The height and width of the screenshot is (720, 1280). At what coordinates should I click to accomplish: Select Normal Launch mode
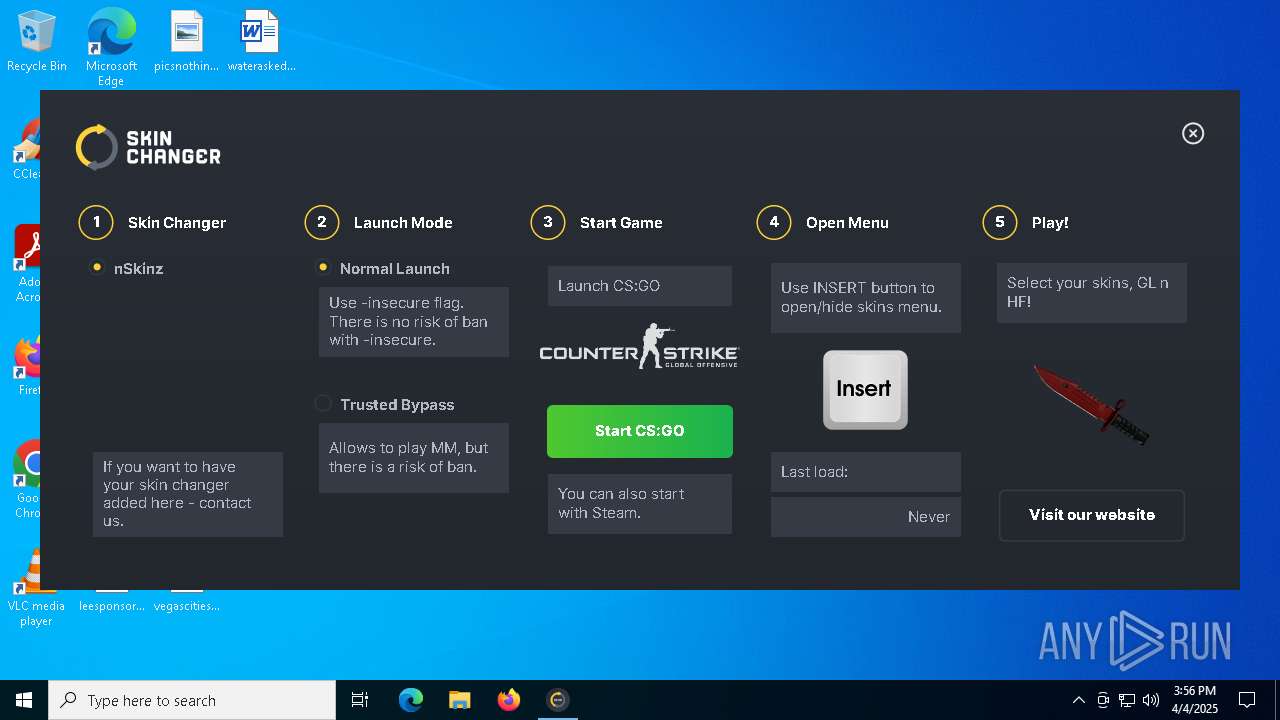click(x=323, y=268)
